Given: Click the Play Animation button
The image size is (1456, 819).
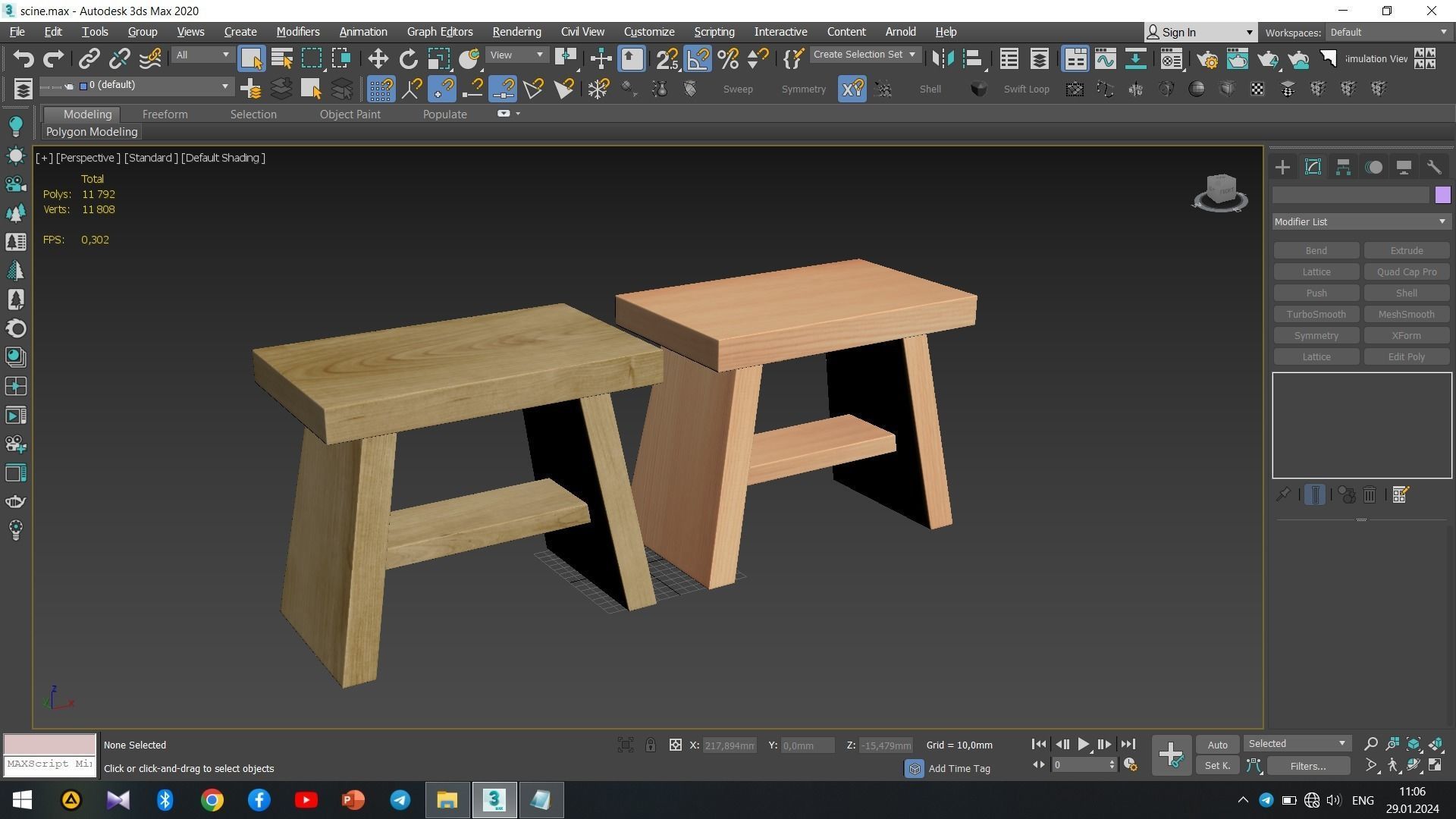Looking at the screenshot, I should (1083, 745).
